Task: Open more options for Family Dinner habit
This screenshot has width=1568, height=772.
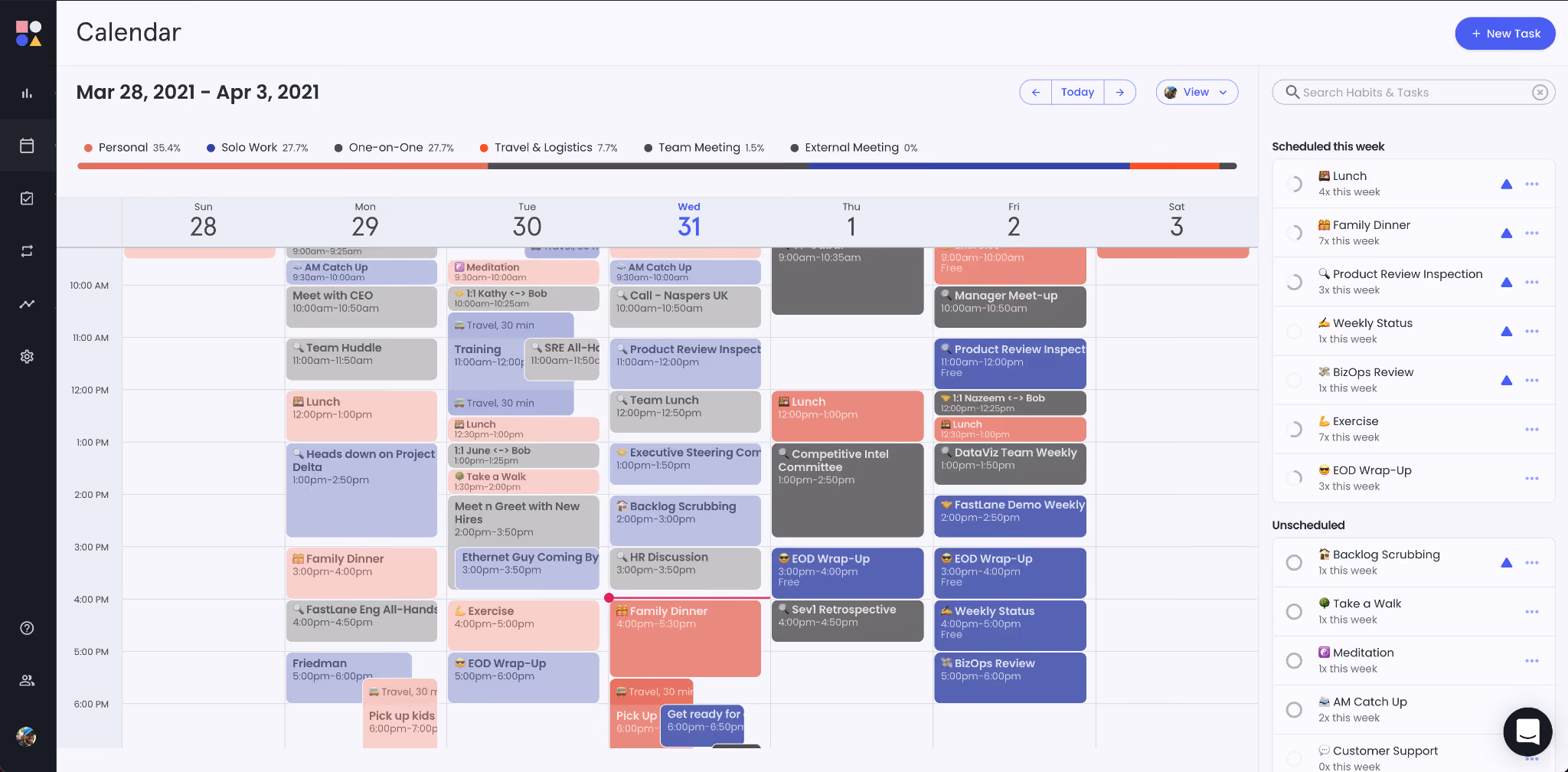Action: point(1532,233)
